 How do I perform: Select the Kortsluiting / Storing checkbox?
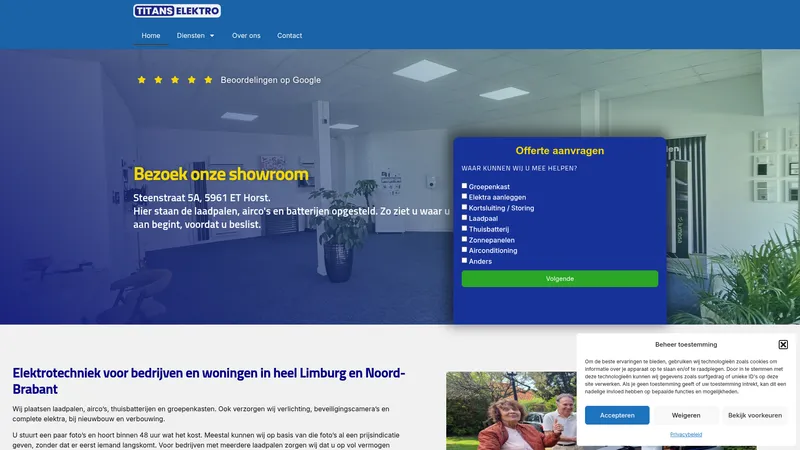point(464,207)
